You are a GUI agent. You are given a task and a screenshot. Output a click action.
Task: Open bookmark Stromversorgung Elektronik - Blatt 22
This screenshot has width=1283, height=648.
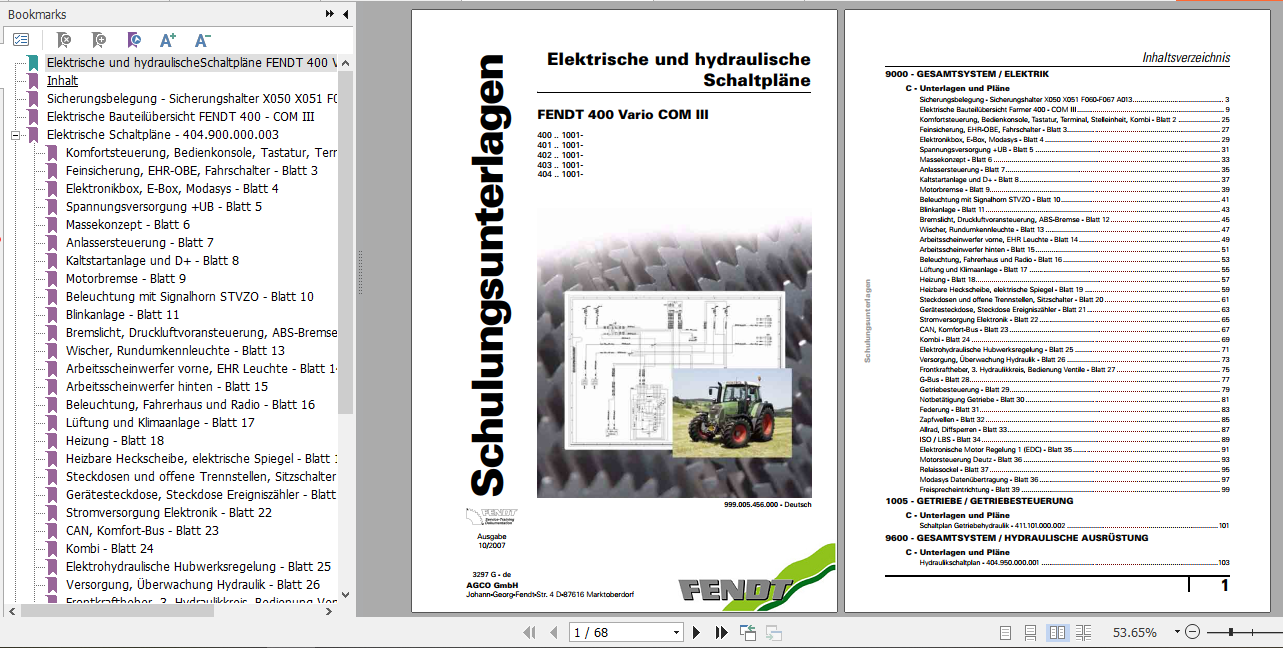tap(168, 512)
